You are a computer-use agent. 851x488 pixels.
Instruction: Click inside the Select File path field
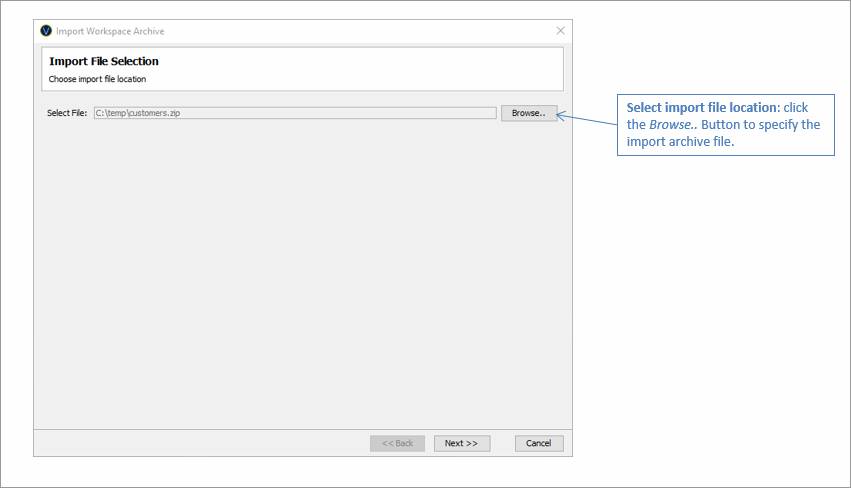(295, 113)
